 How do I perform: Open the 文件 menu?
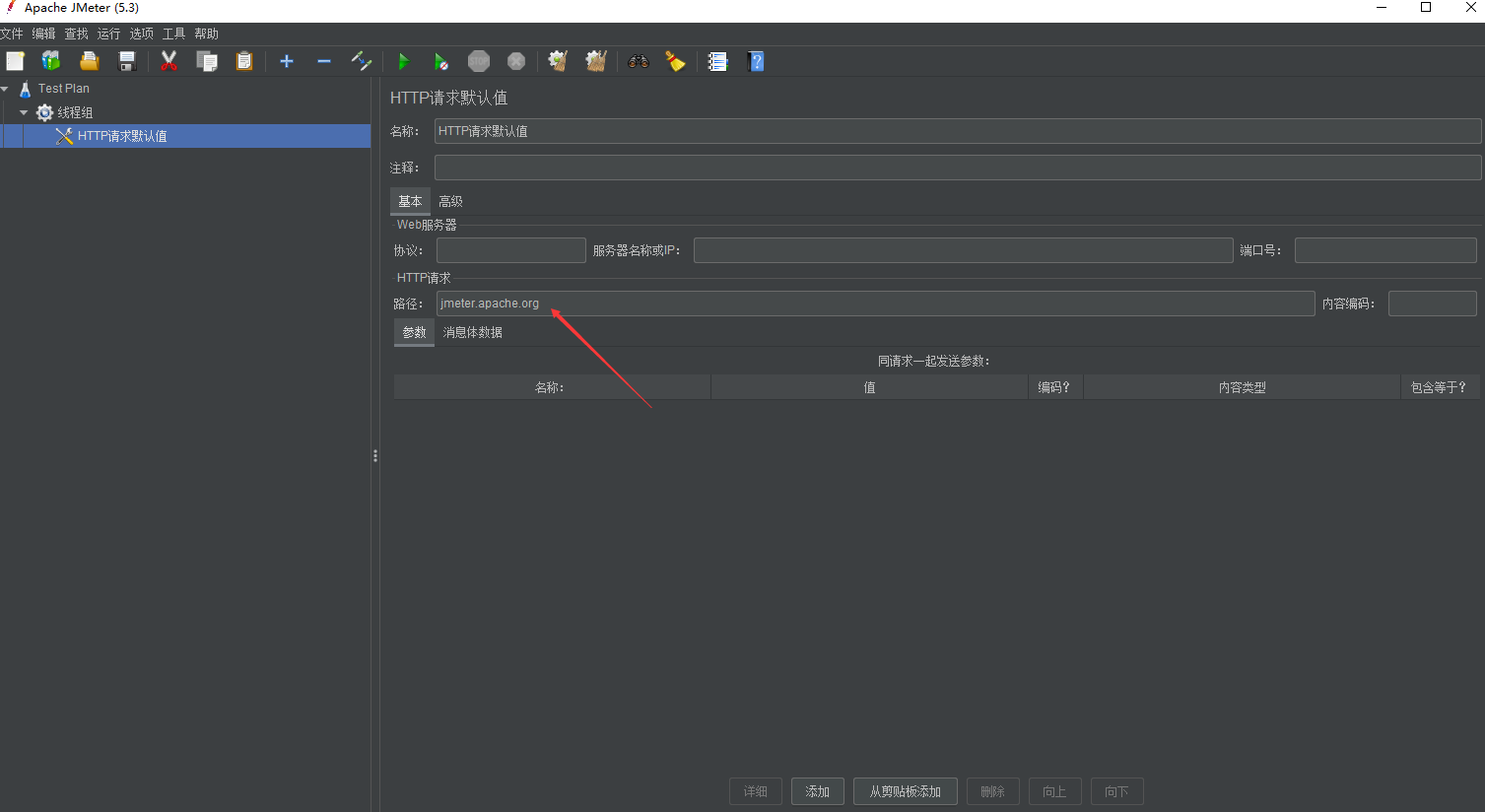(x=12, y=34)
